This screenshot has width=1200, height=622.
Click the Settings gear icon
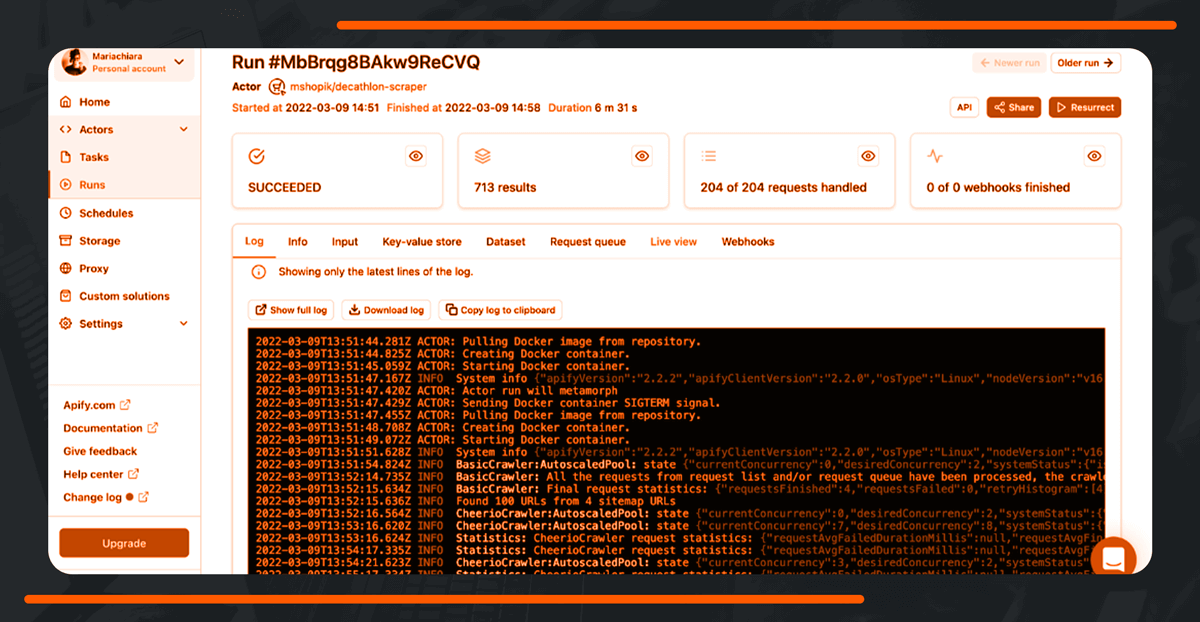tap(66, 324)
